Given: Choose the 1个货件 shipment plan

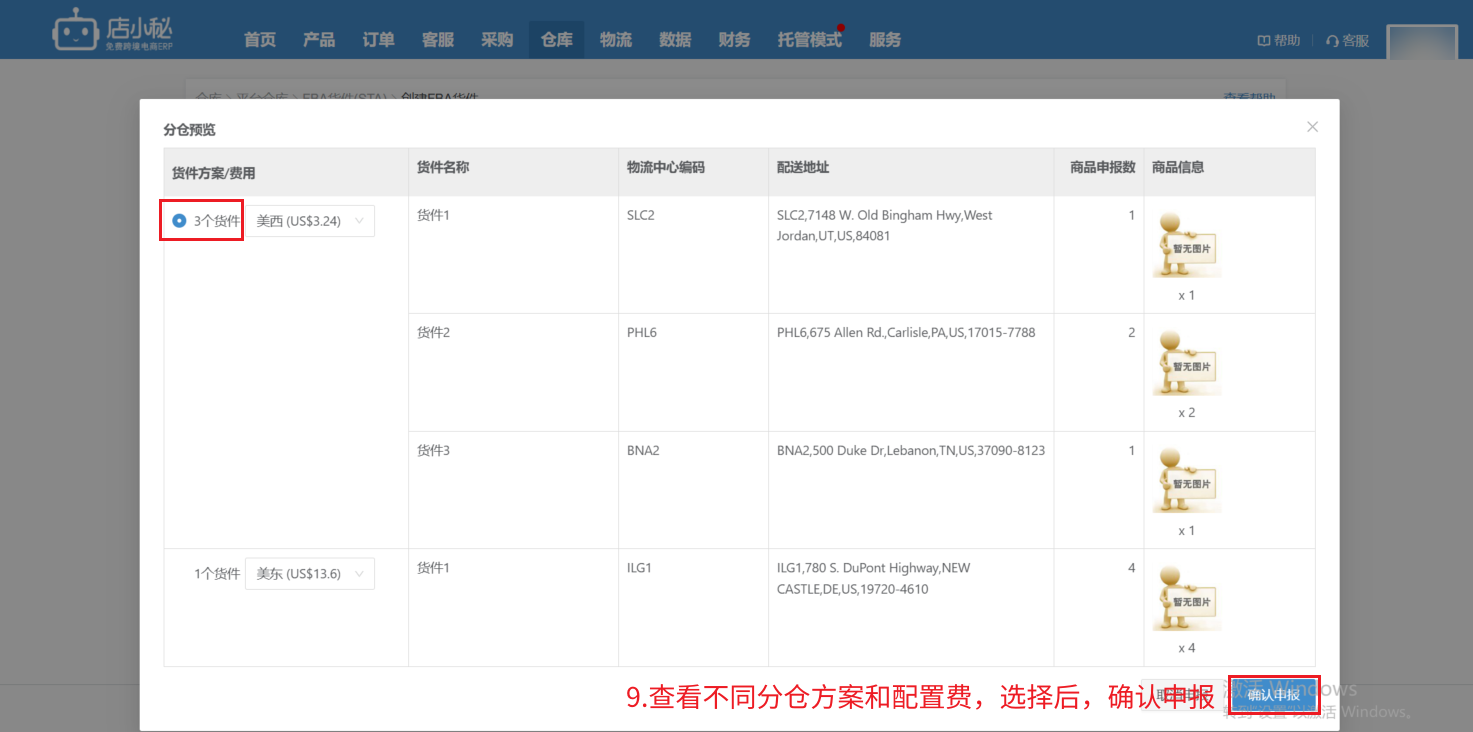Looking at the screenshot, I should click(x=217, y=574).
